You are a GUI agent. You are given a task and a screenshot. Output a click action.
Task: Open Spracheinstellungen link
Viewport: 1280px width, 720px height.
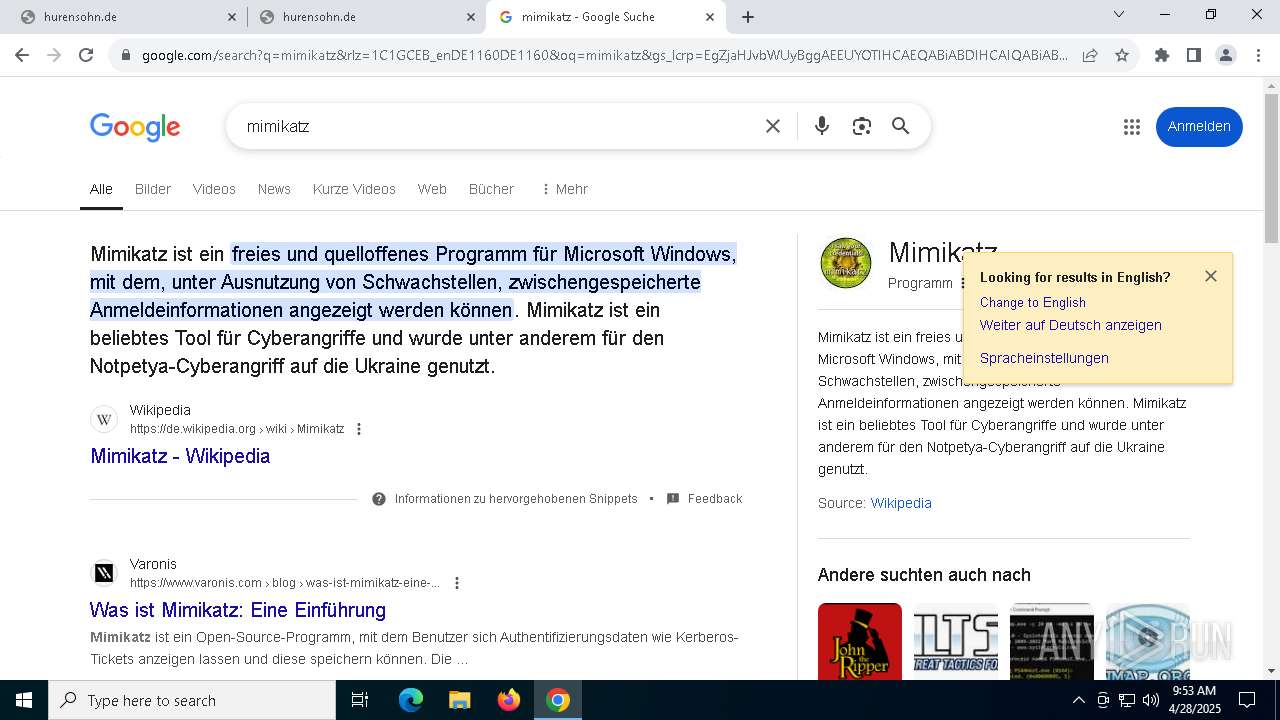1044,358
